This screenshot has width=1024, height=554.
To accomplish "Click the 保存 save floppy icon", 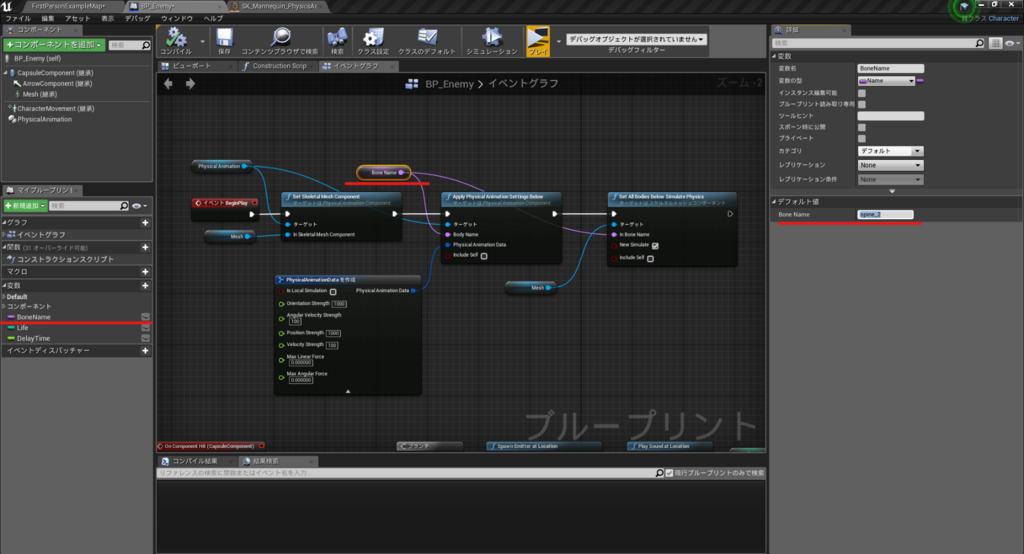I will [225, 37].
